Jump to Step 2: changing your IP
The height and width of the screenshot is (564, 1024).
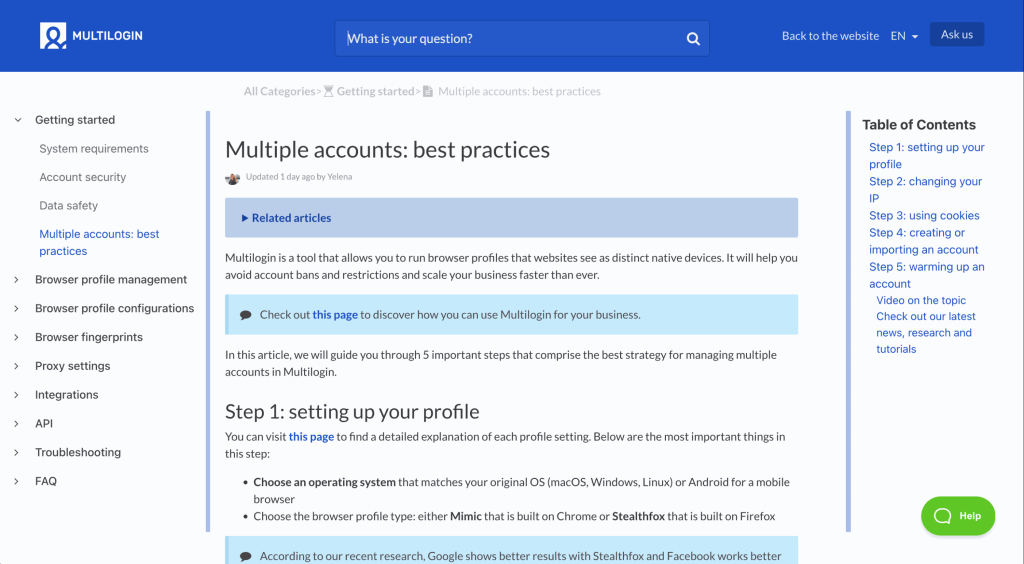(x=925, y=190)
